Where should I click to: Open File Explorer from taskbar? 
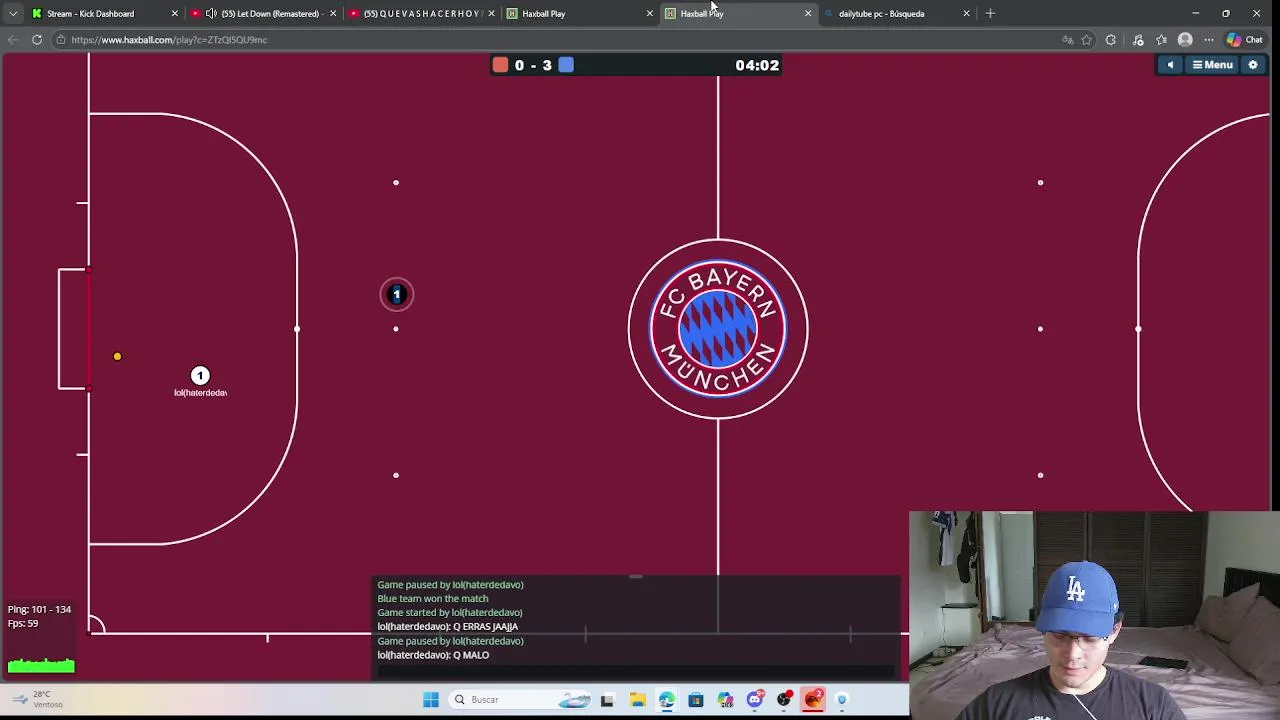[637, 700]
